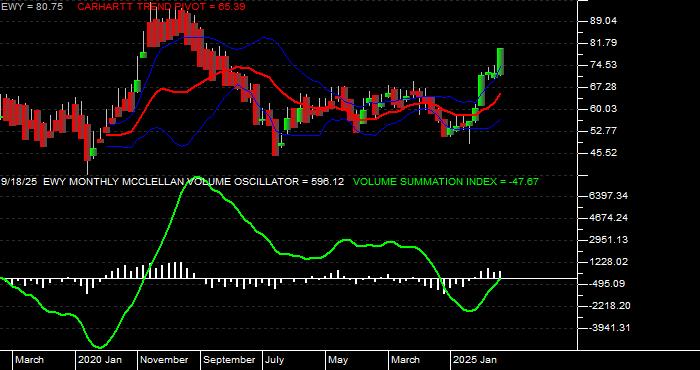Click the 60.03 price axis value

click(x=603, y=109)
